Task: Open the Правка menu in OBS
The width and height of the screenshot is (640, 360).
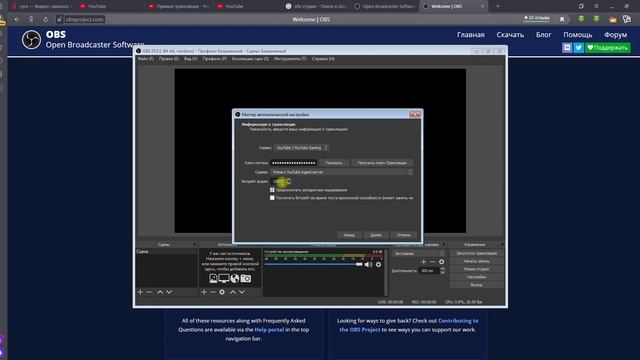Action: tap(169, 59)
